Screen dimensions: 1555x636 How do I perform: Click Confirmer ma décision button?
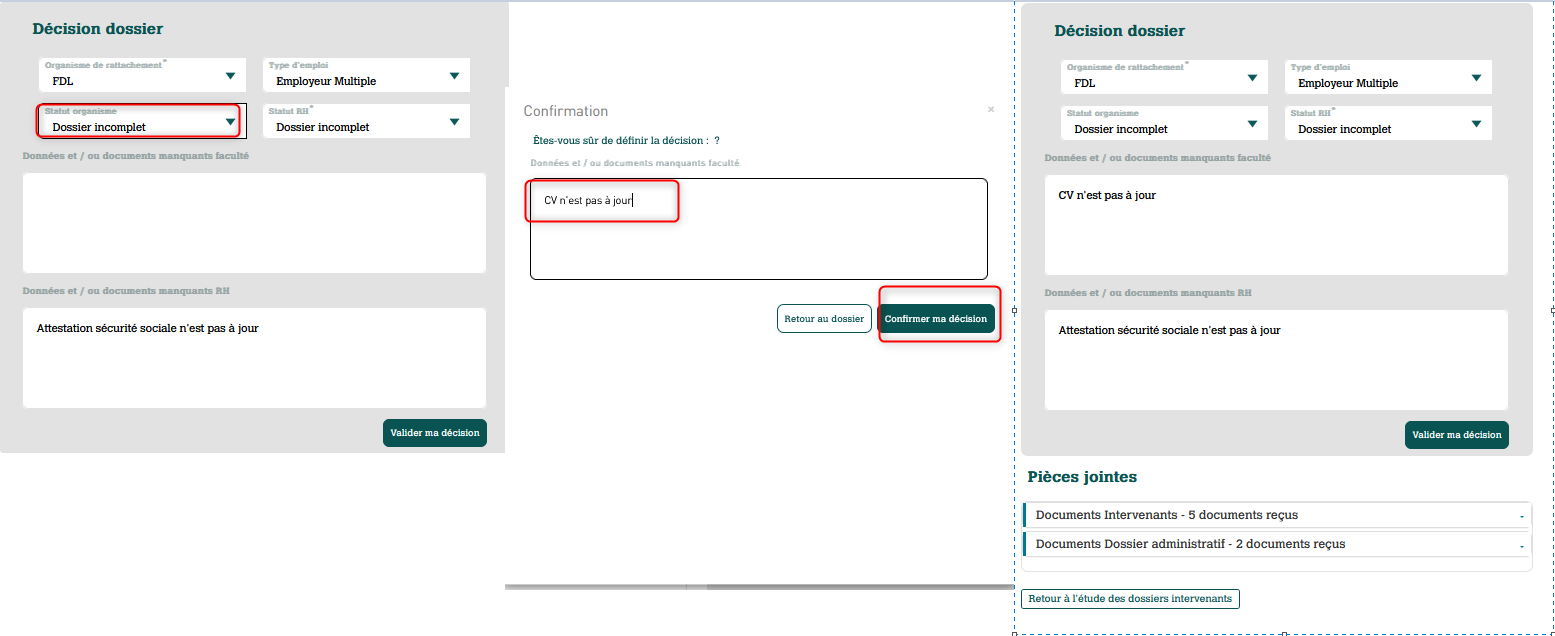(x=936, y=319)
